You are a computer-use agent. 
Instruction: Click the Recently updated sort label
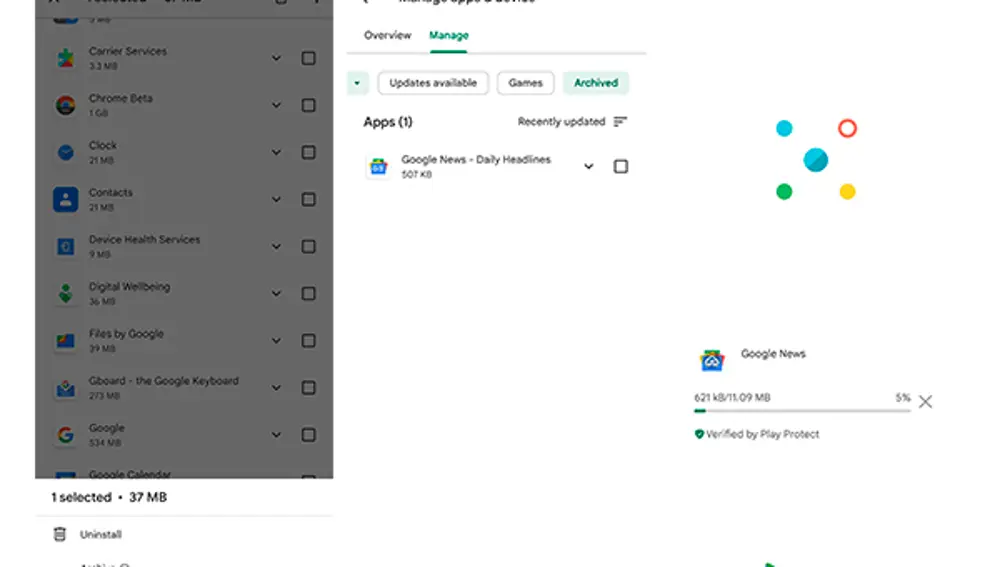(x=561, y=122)
